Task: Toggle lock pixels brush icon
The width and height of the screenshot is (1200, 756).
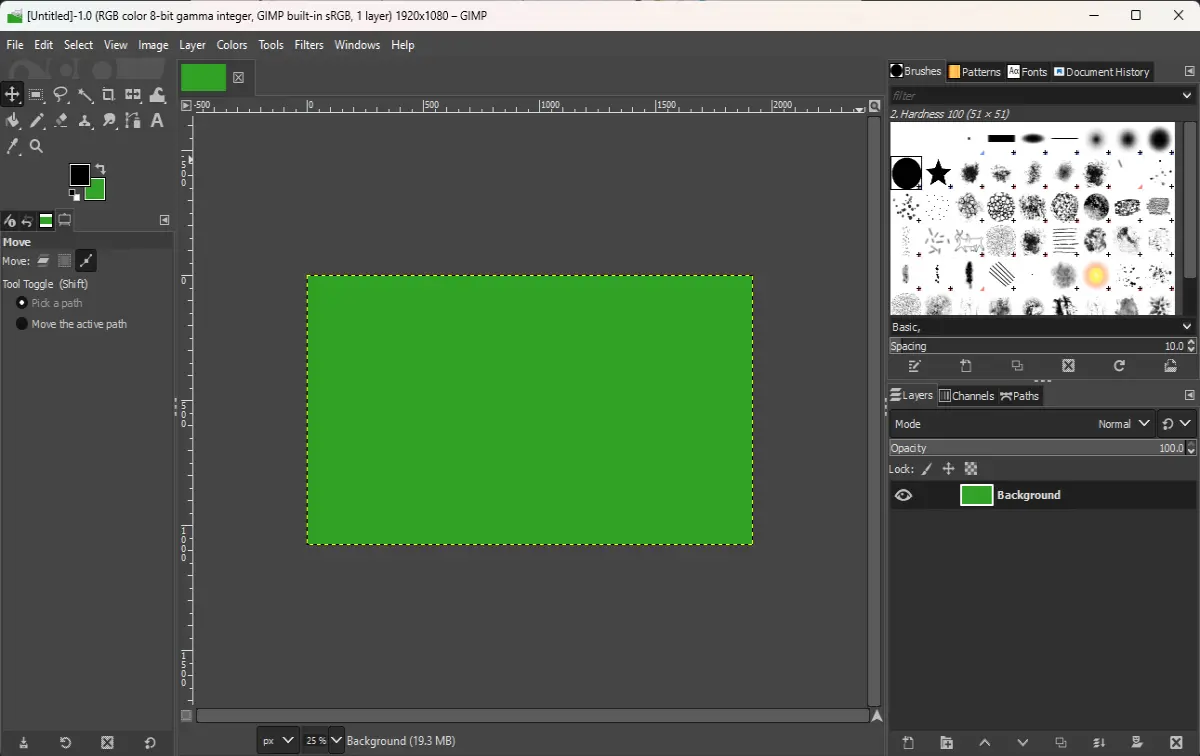Action: (x=927, y=469)
